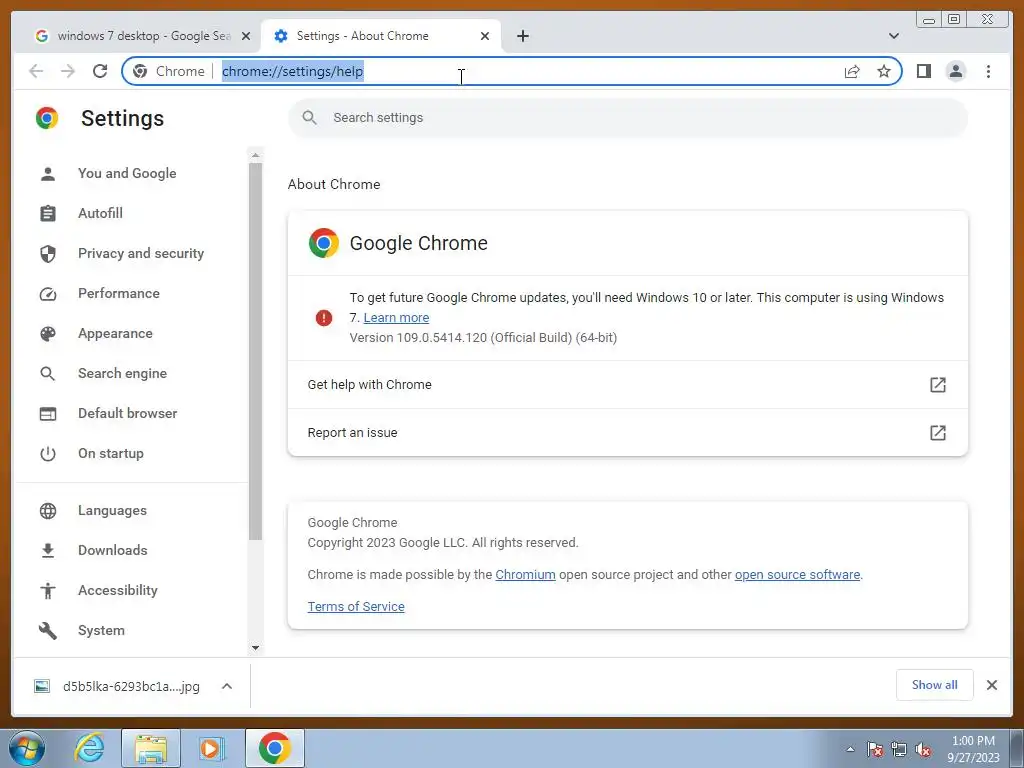
Task: Open You and Google settings
Action: tap(127, 174)
